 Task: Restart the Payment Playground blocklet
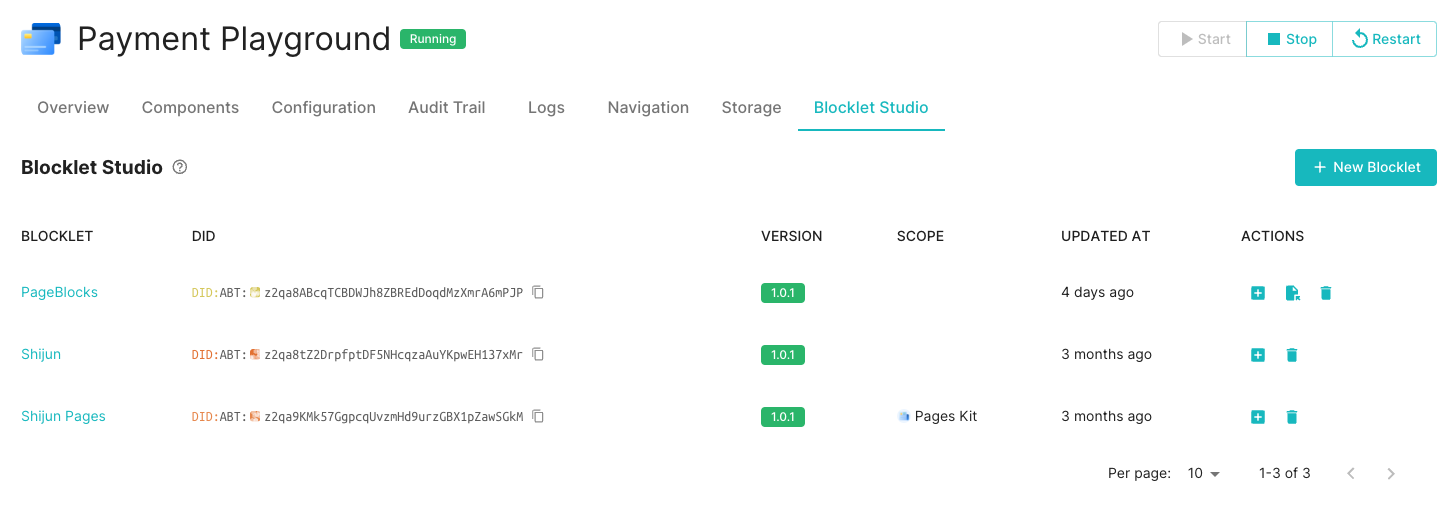point(1385,39)
